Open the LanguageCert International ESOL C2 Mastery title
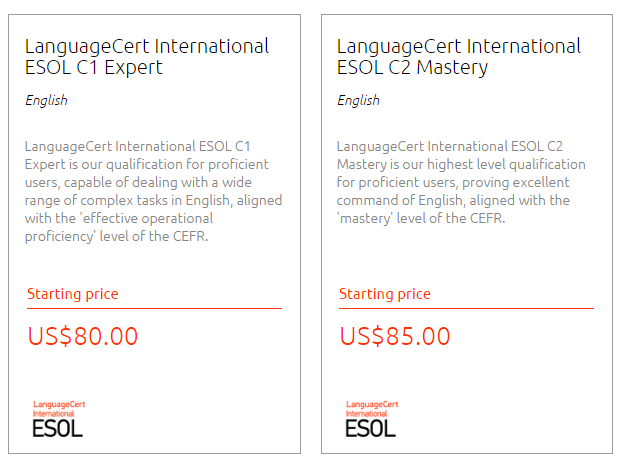The height and width of the screenshot is (473, 636). [x=458, y=57]
